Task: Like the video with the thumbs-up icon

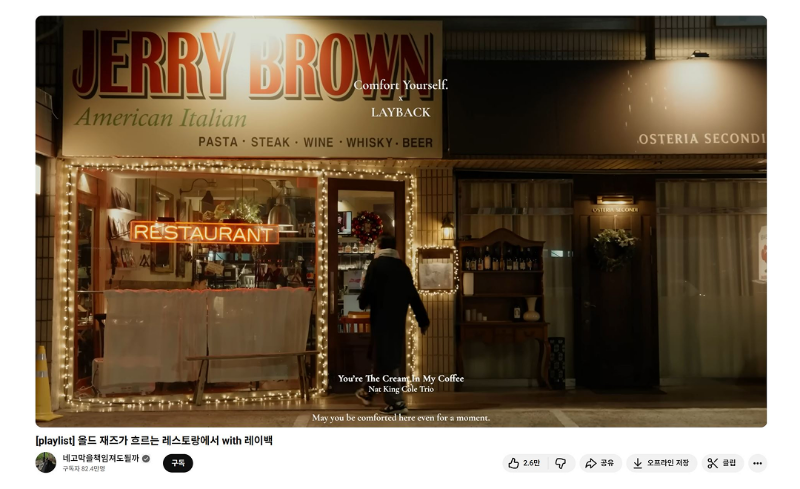Action: pyautogui.click(x=513, y=463)
